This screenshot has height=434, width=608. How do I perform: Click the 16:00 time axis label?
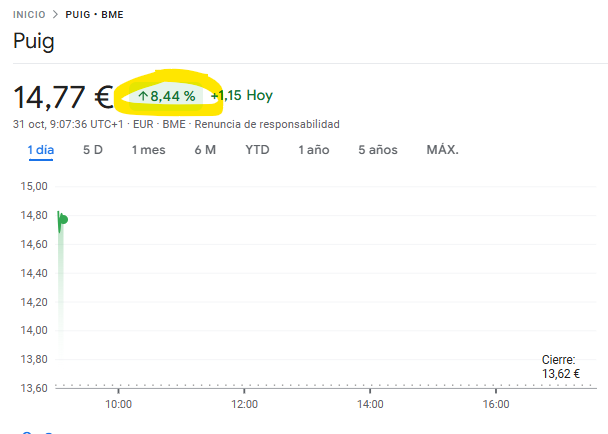[496, 404]
